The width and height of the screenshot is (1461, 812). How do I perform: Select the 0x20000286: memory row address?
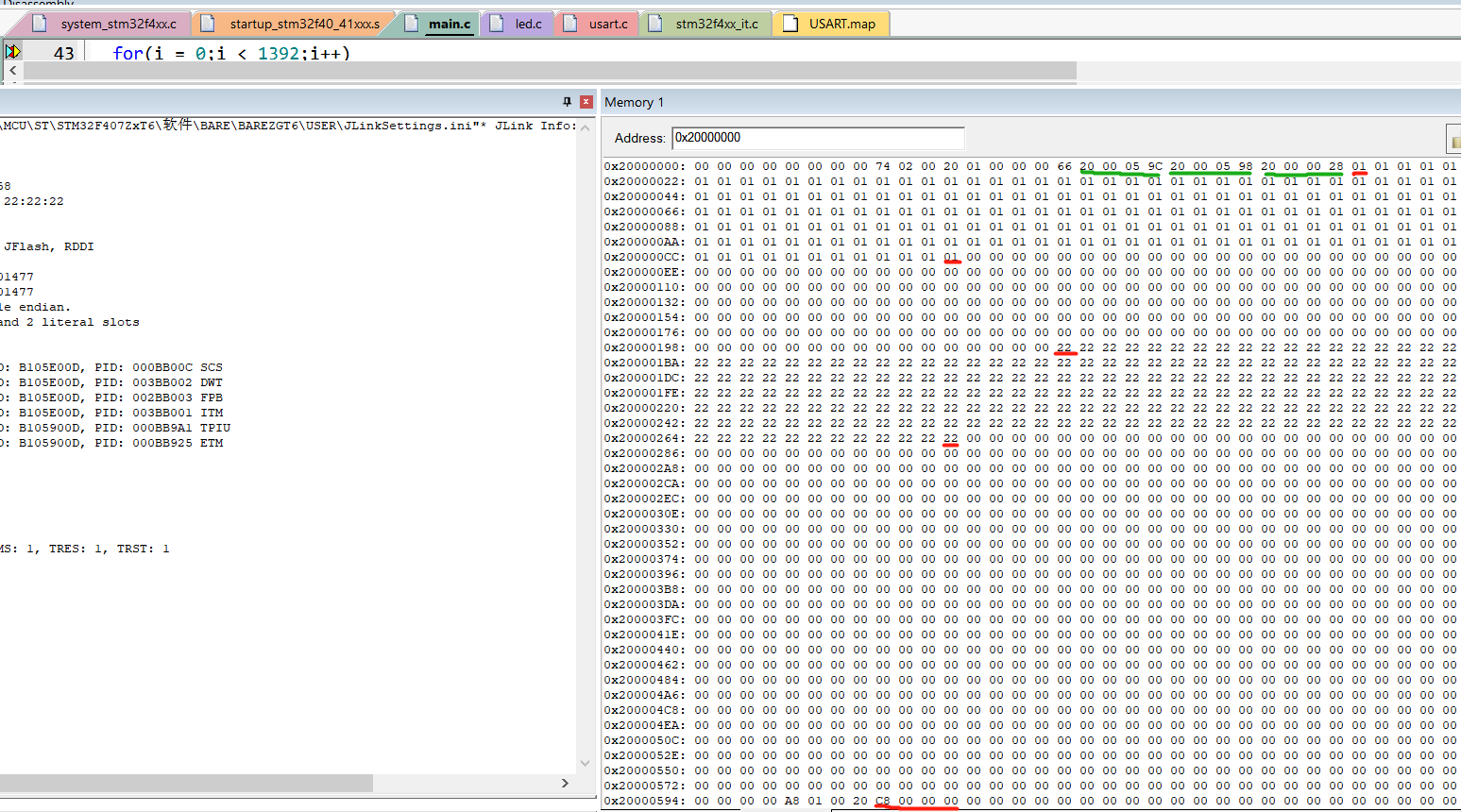tap(645, 453)
